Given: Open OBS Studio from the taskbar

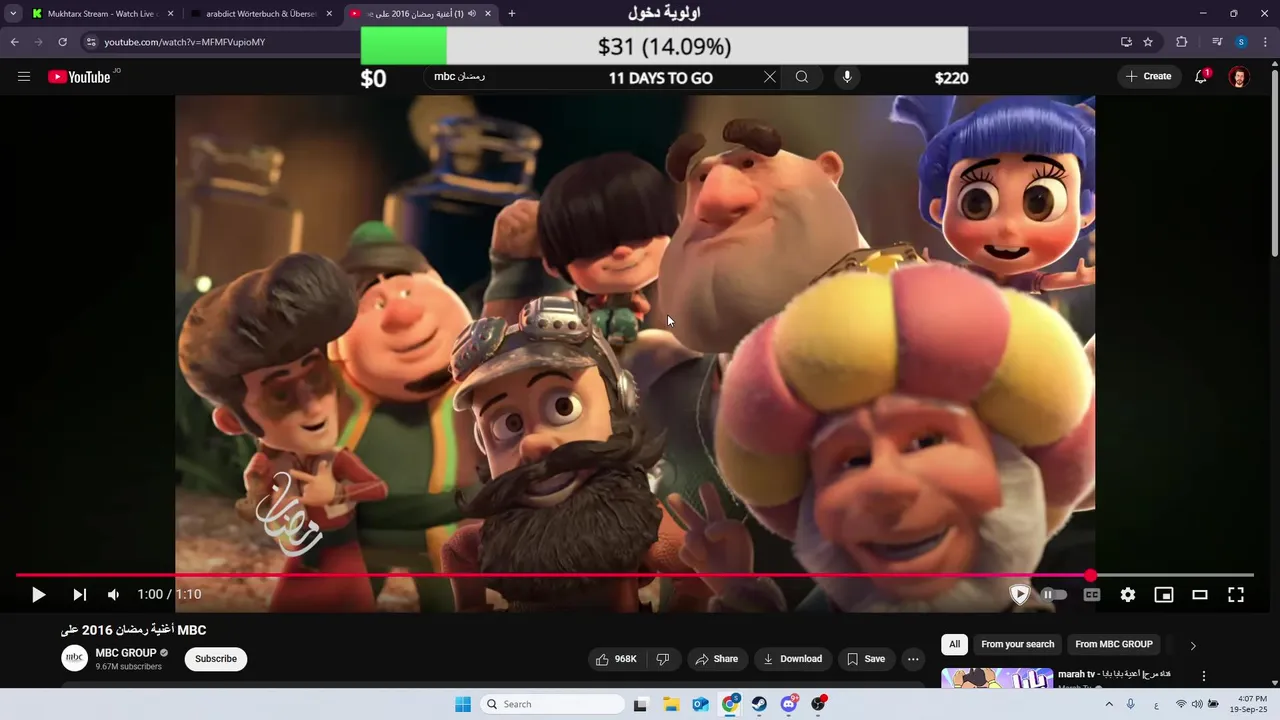Looking at the screenshot, I should [819, 704].
